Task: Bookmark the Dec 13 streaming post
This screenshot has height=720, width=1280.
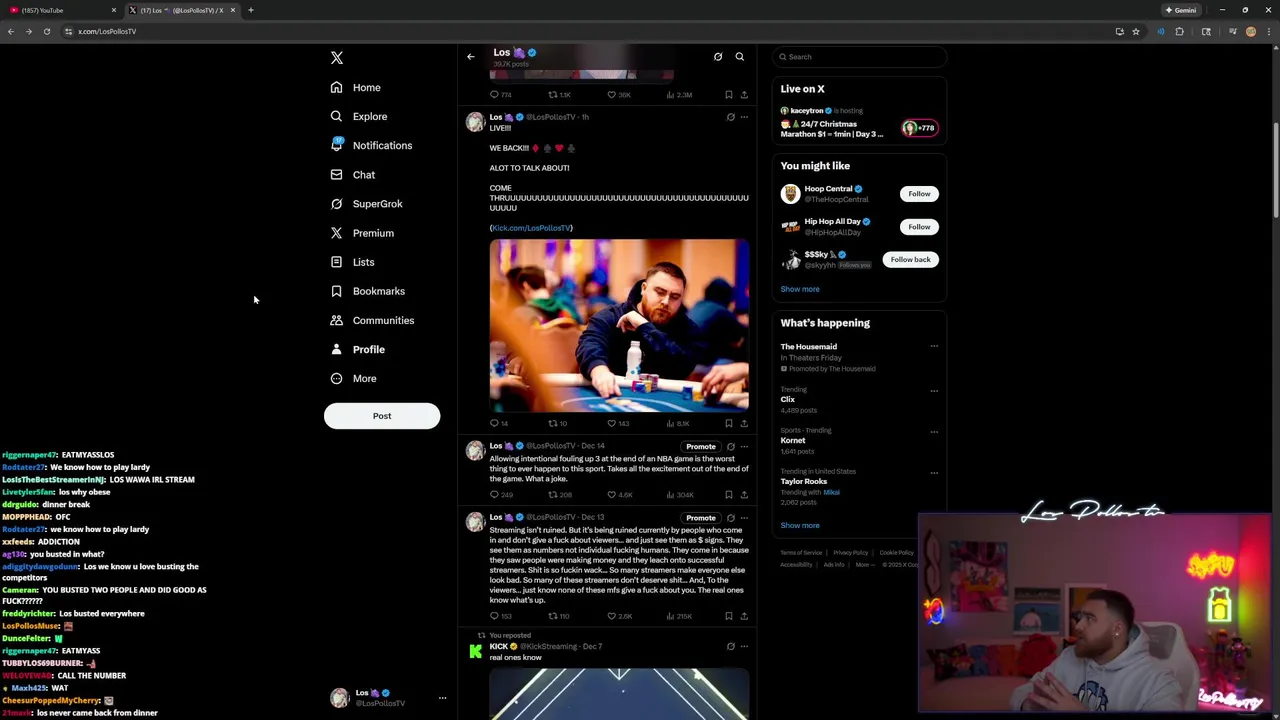Action: 728,616
